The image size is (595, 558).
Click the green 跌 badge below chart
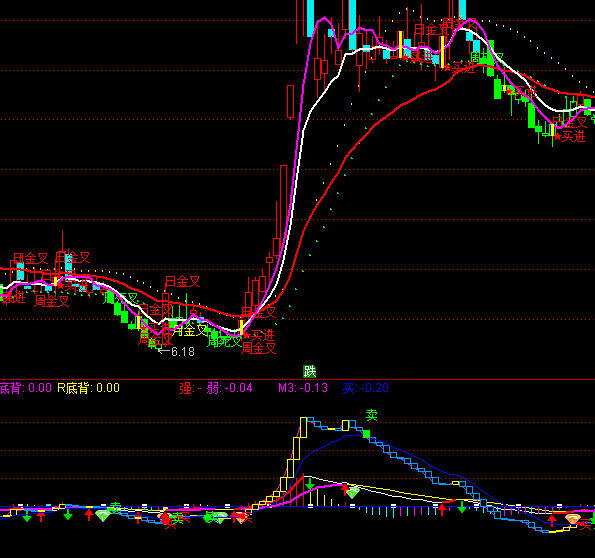(310, 371)
